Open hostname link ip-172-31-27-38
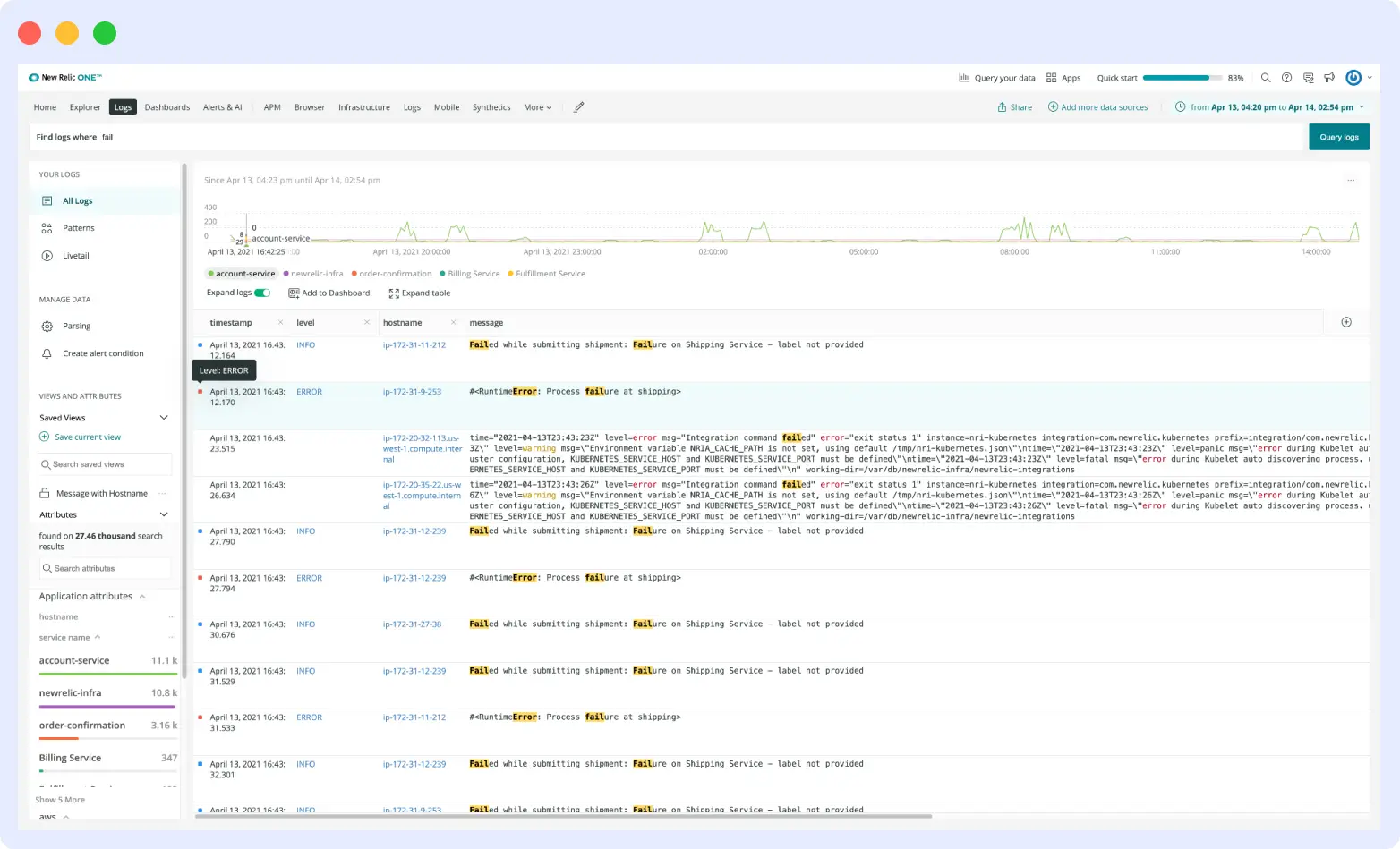The image size is (1400, 849). (x=412, y=624)
